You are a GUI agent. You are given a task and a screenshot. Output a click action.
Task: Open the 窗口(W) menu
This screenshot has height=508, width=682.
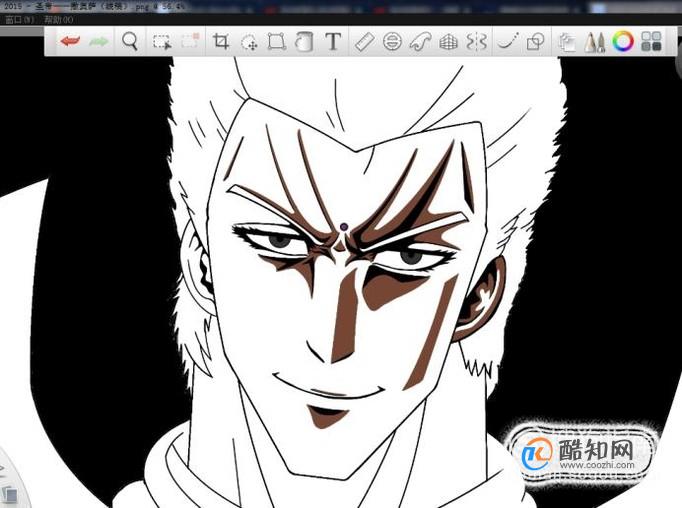[x=20, y=20]
